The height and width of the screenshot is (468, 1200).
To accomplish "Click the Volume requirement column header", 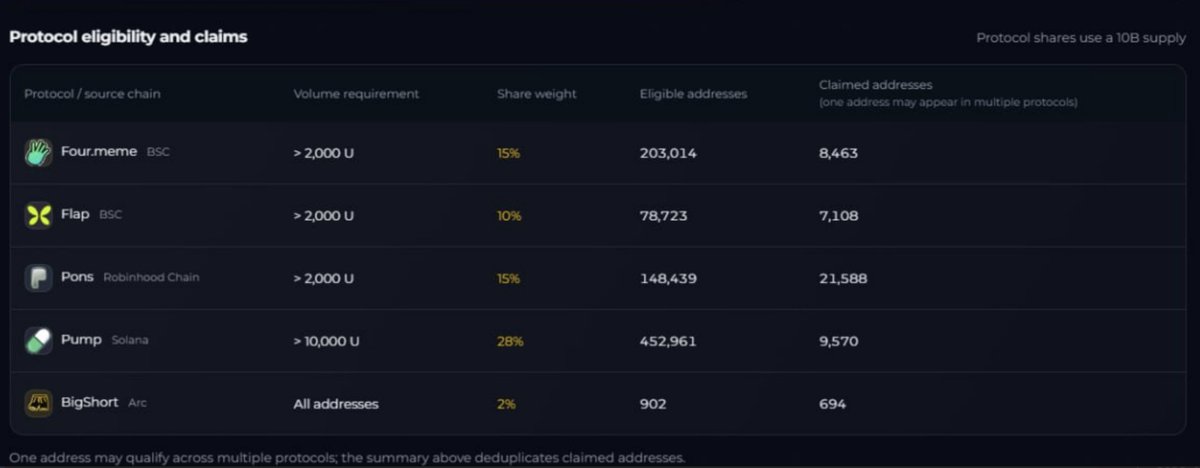I will click(x=356, y=94).
